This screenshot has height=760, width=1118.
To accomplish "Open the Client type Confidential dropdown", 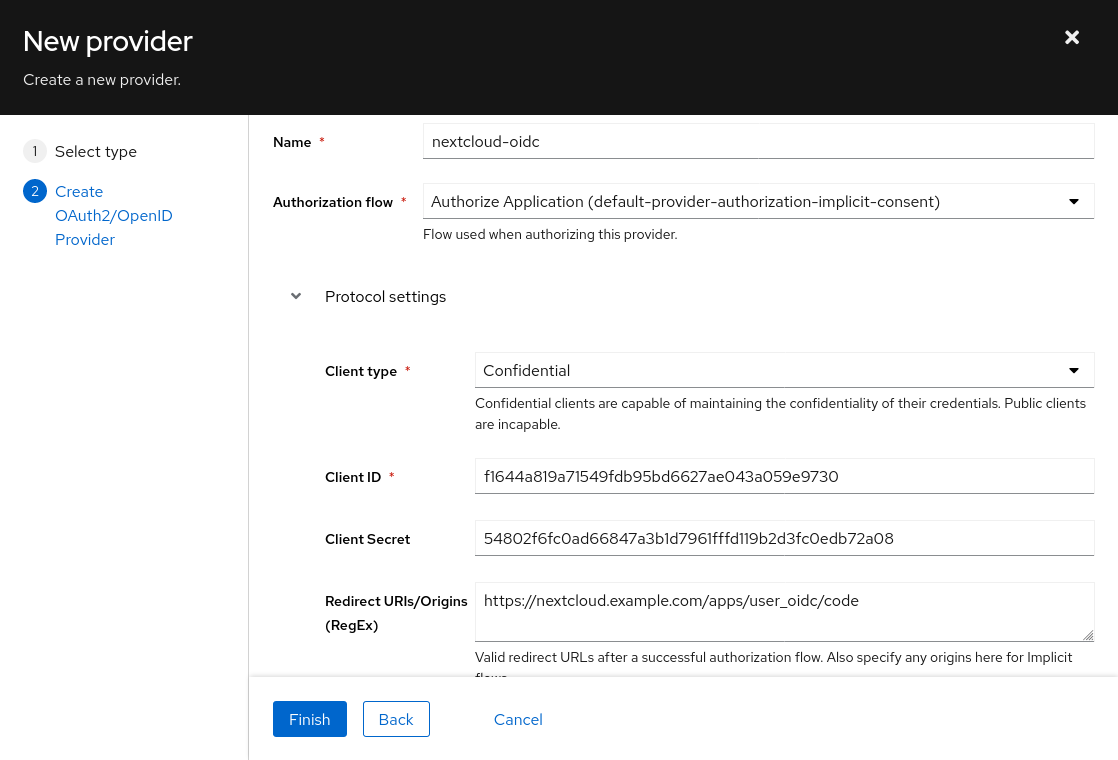I will click(x=783, y=371).
